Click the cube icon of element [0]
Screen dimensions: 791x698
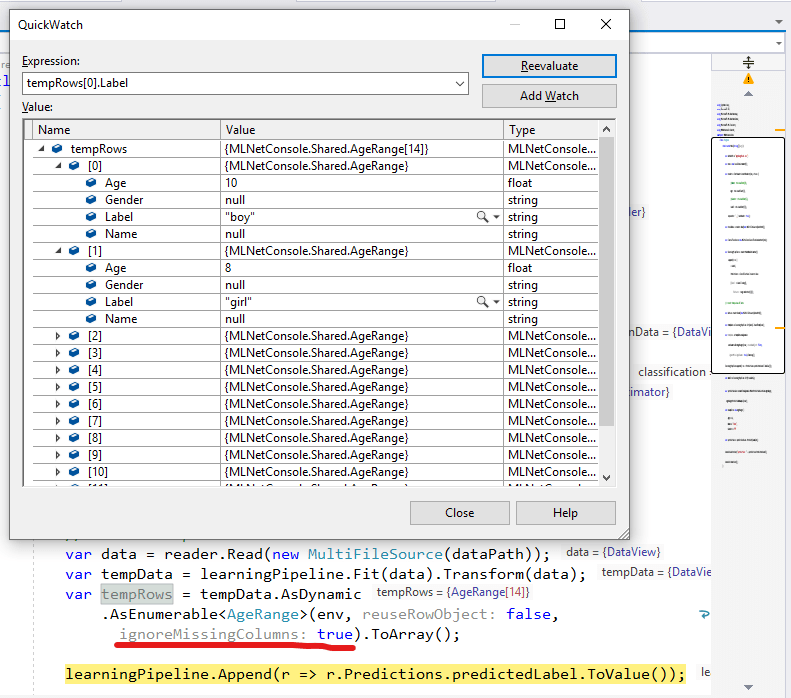click(74, 165)
